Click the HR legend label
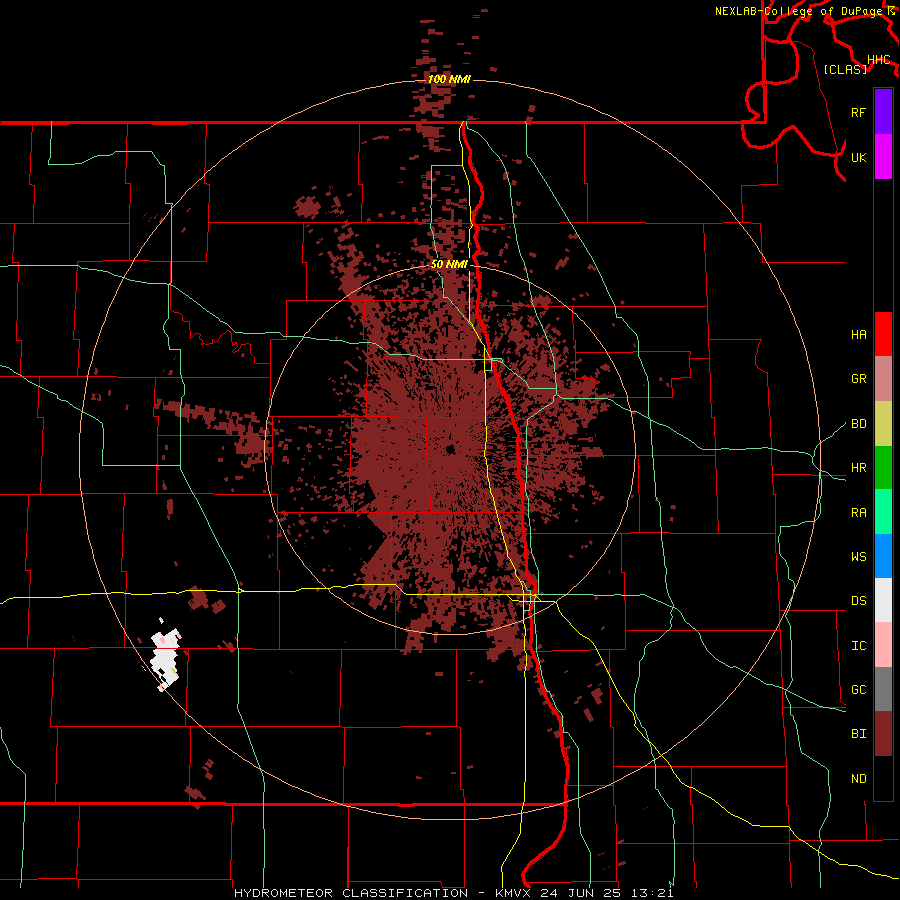 point(858,468)
